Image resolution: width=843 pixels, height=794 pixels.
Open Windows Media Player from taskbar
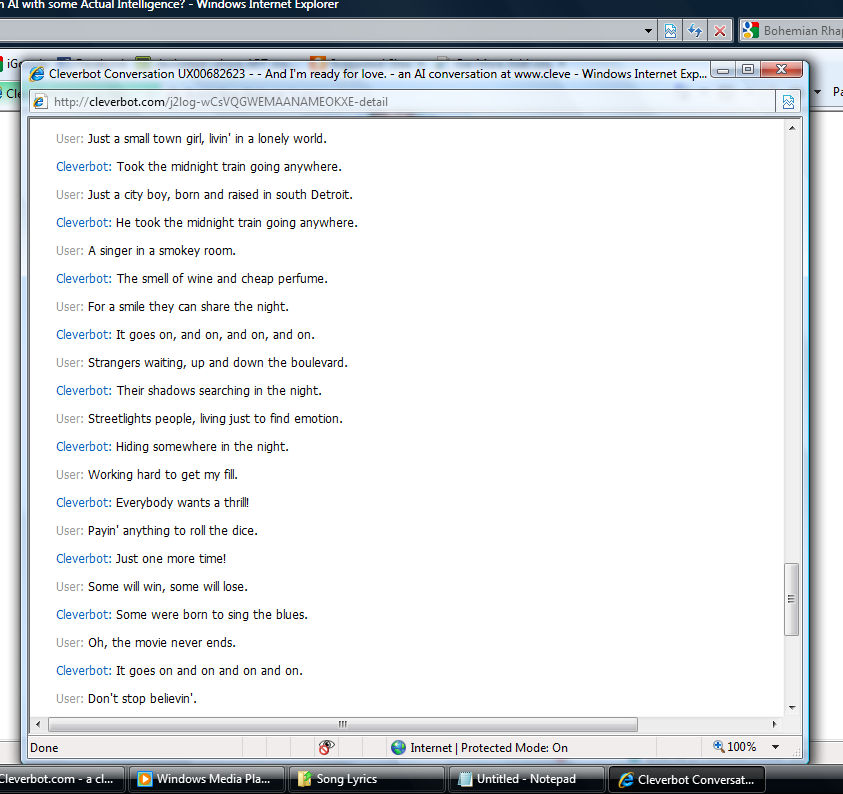205,779
